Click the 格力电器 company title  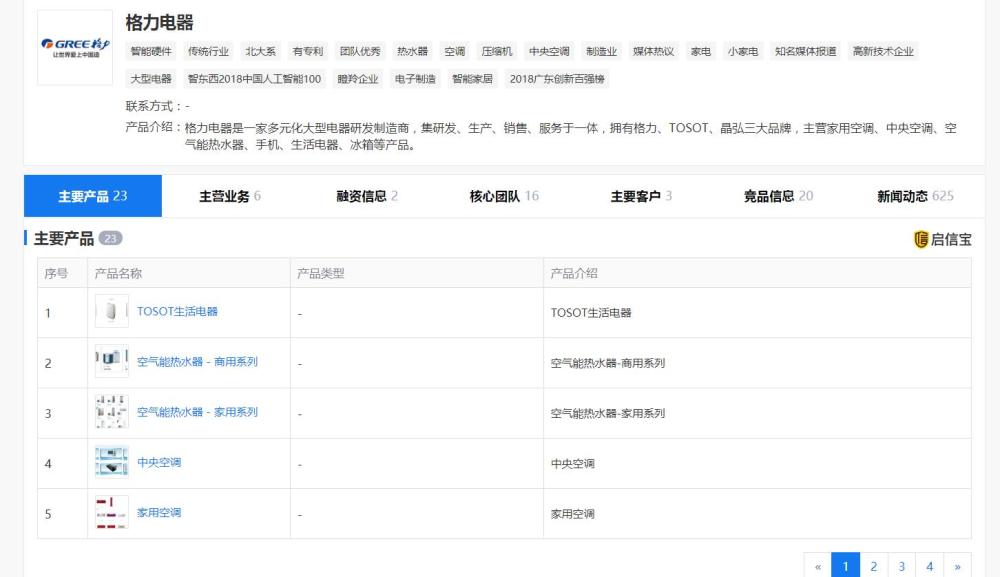tap(159, 23)
